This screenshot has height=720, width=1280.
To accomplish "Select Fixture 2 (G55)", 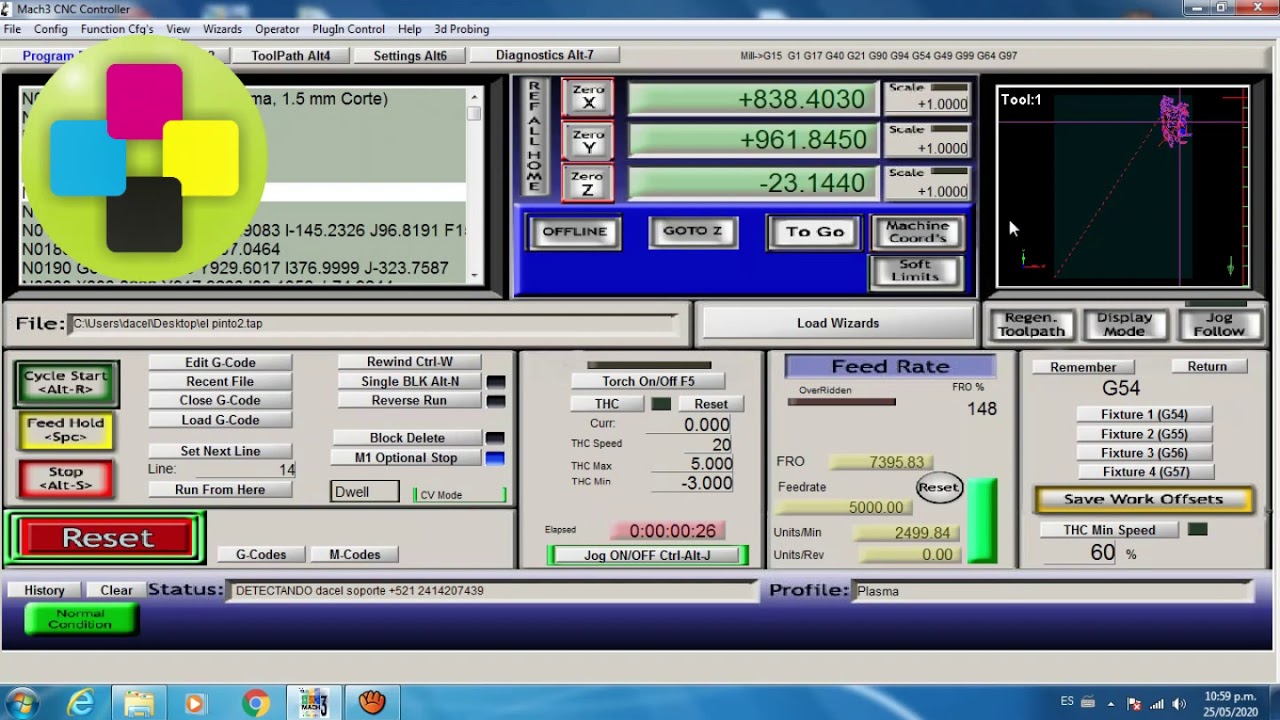I will tap(1144, 434).
